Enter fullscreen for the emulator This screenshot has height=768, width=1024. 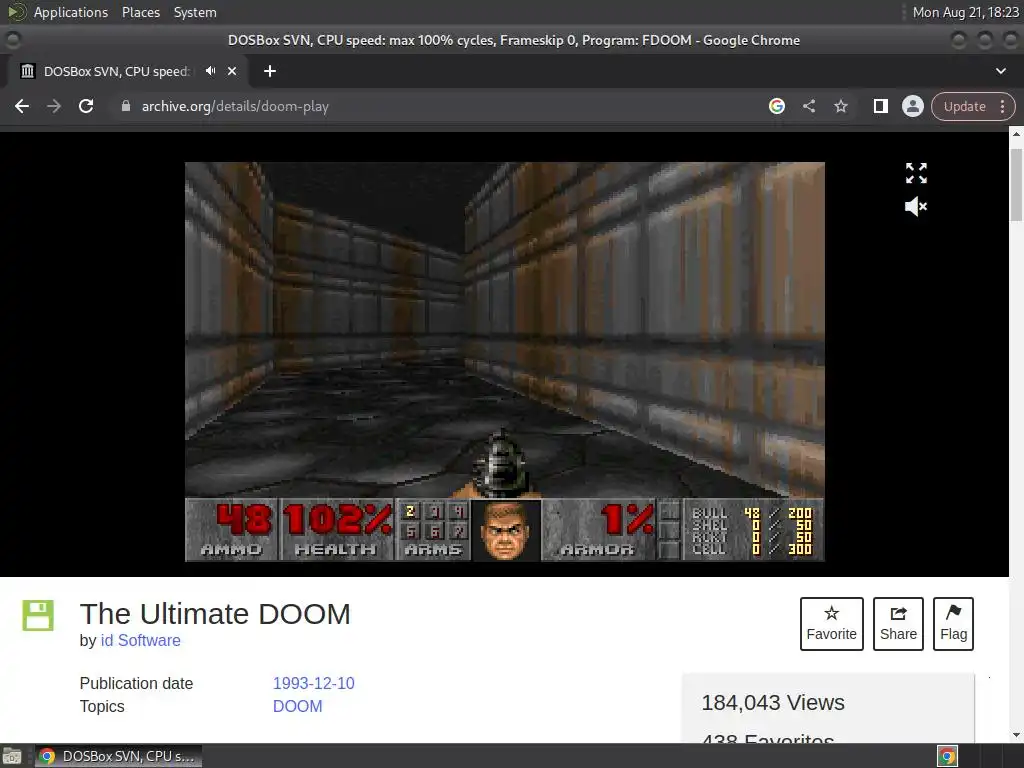[916, 173]
